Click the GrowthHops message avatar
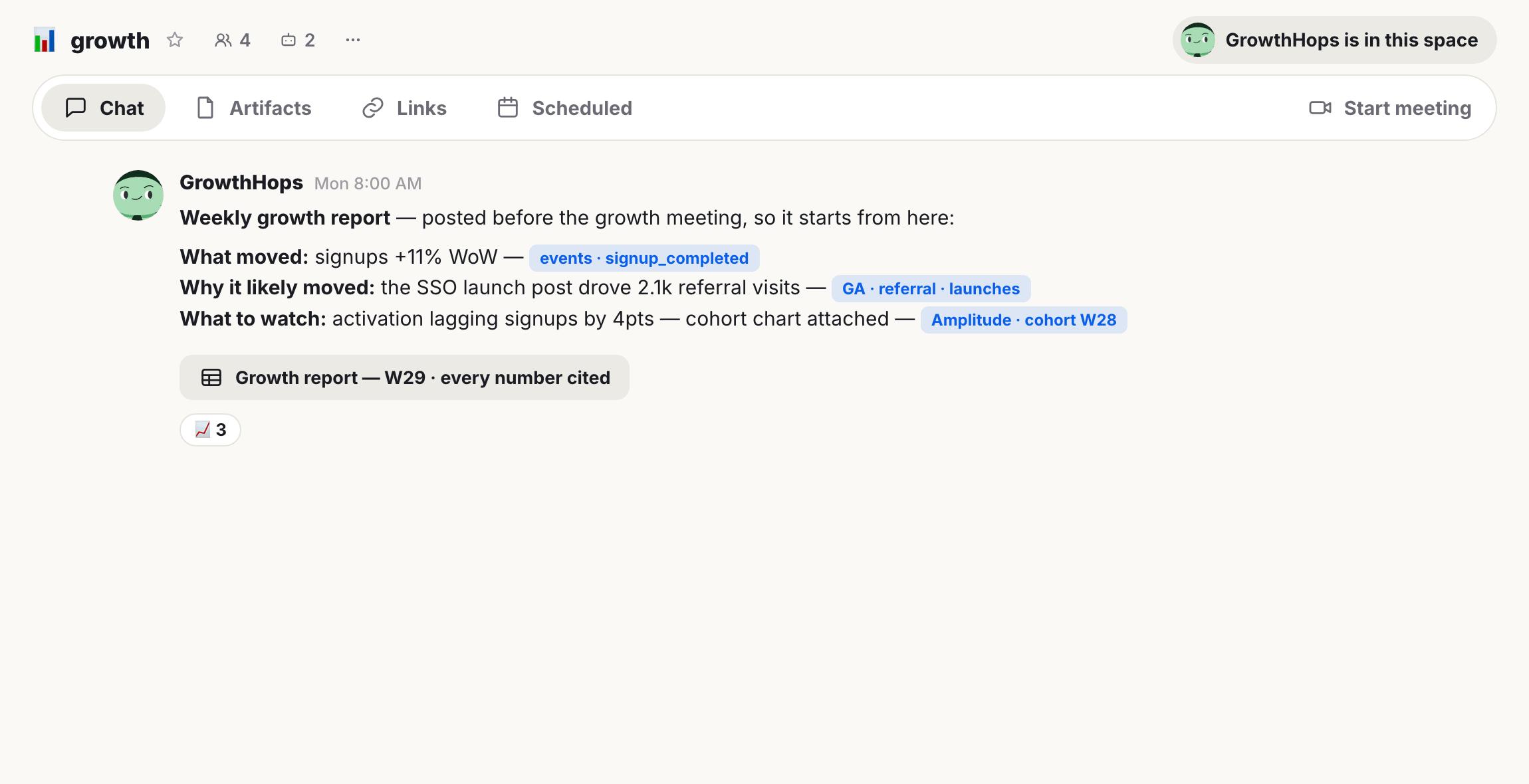This screenshot has width=1529, height=784. point(138,195)
